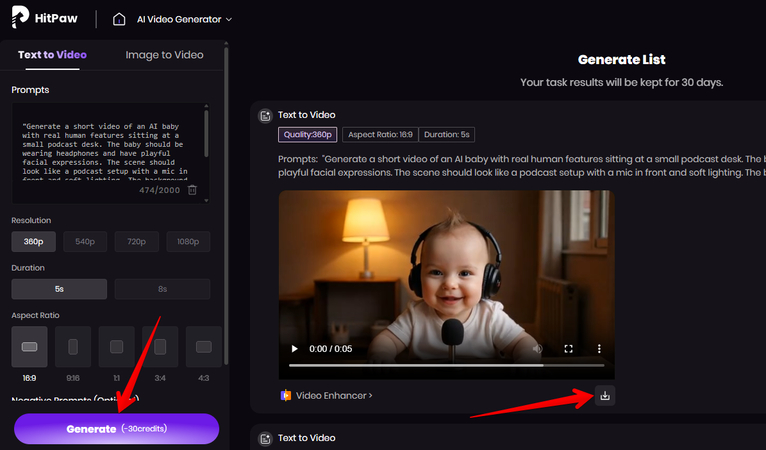Download the generated video
Screen dimensions: 766x450
(605, 396)
